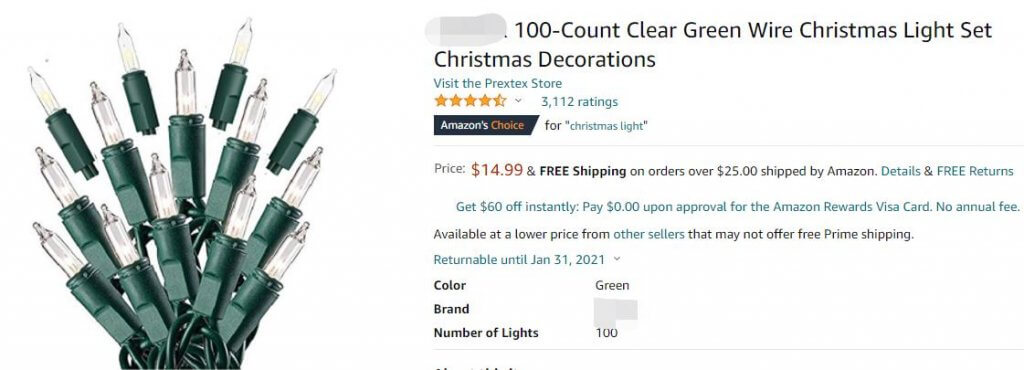Open shipping Details link
Image resolution: width=1024 pixels, height=370 pixels.
pyautogui.click(x=901, y=172)
